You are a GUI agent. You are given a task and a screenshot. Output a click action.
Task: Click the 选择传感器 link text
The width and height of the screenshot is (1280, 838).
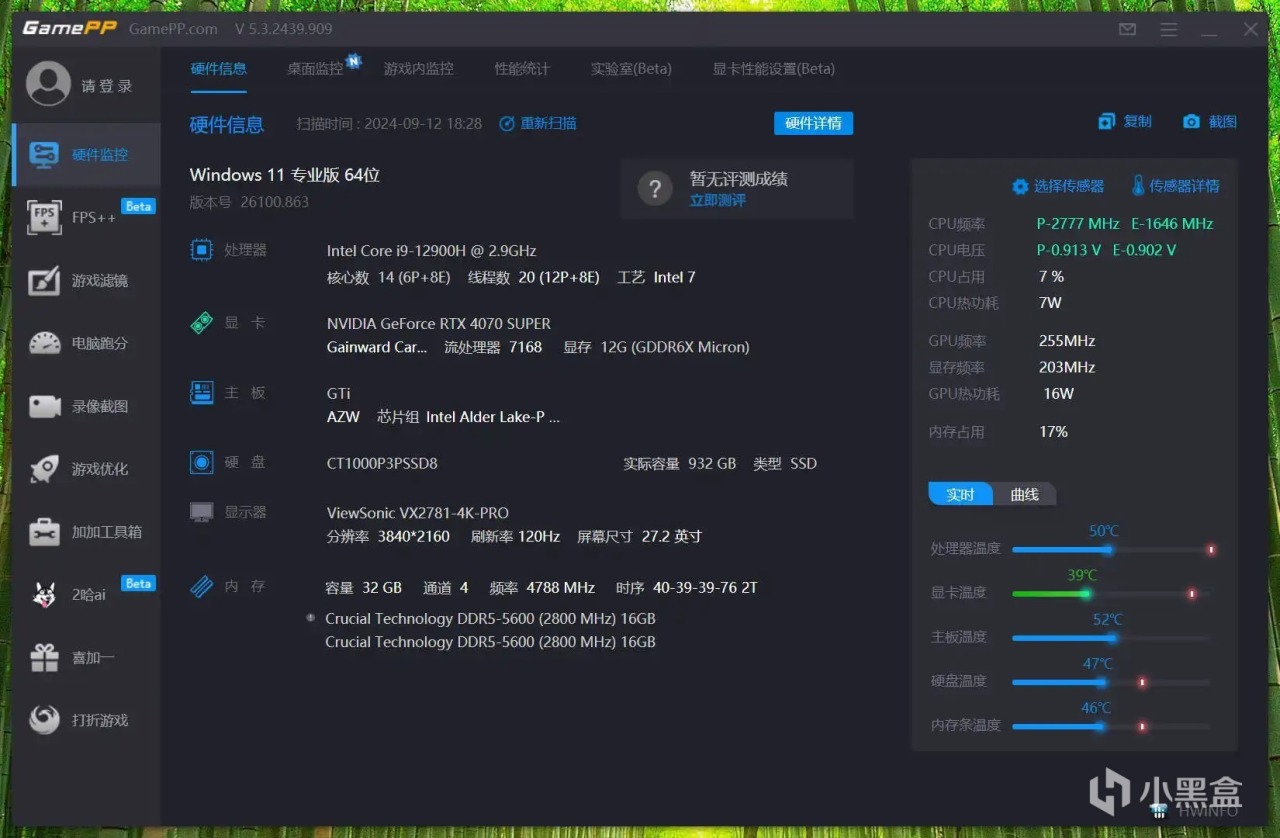(x=1069, y=186)
